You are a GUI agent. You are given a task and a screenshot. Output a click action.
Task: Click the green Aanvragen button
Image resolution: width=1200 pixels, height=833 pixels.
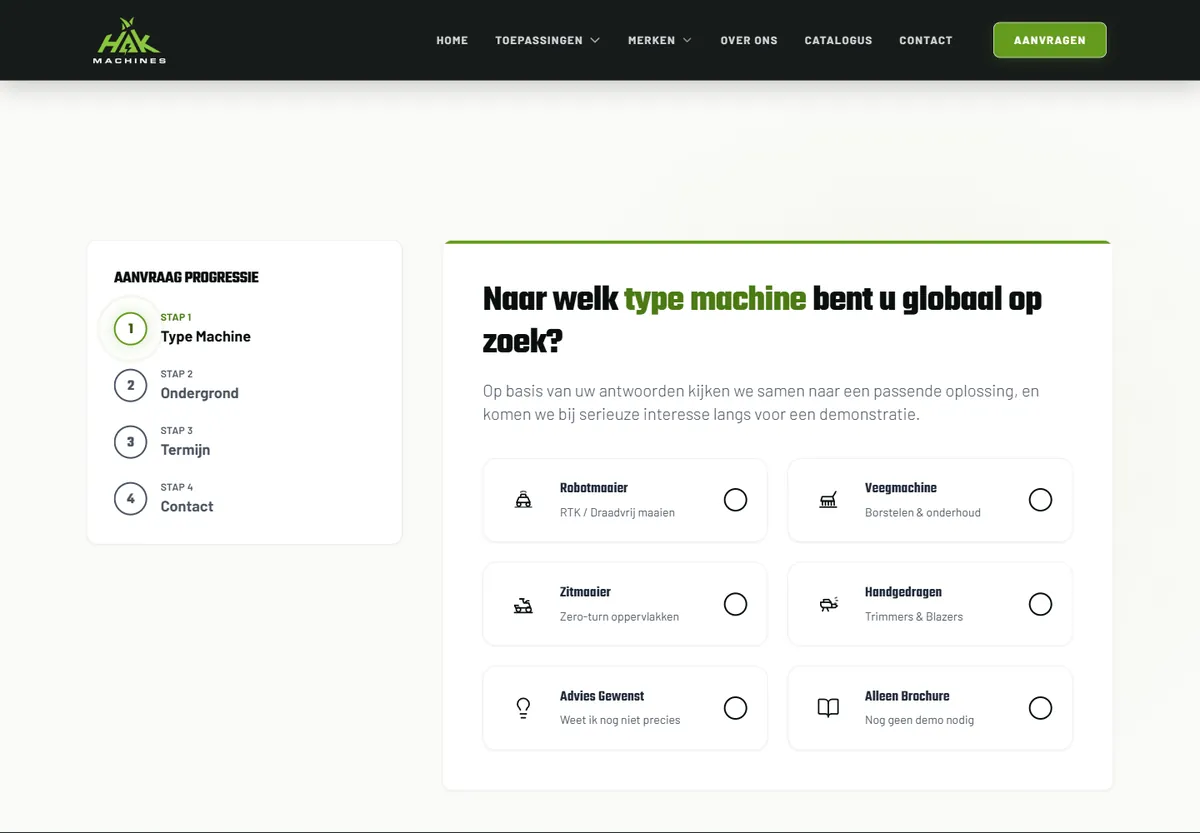pos(1050,40)
